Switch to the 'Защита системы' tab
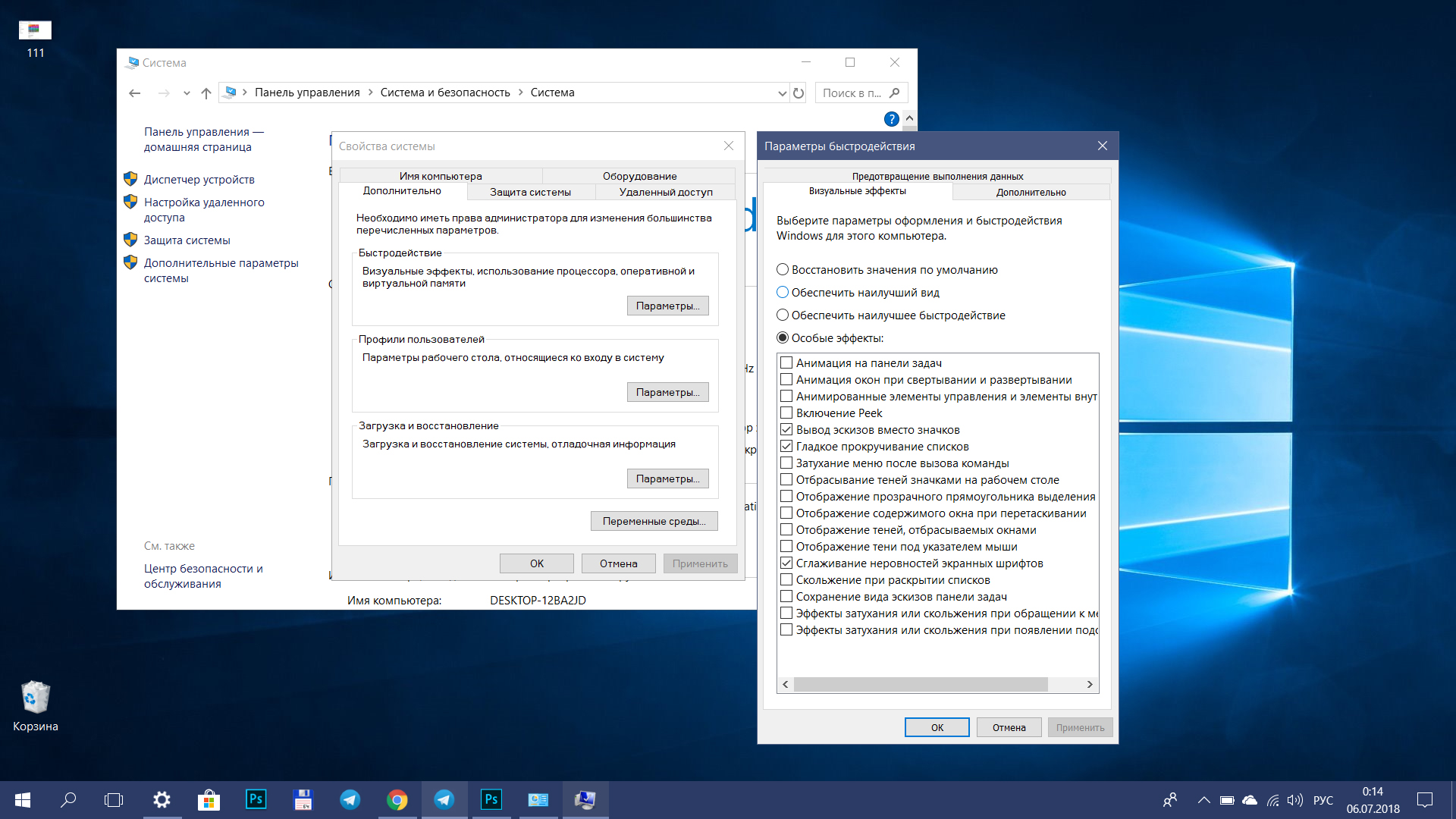 coord(530,192)
